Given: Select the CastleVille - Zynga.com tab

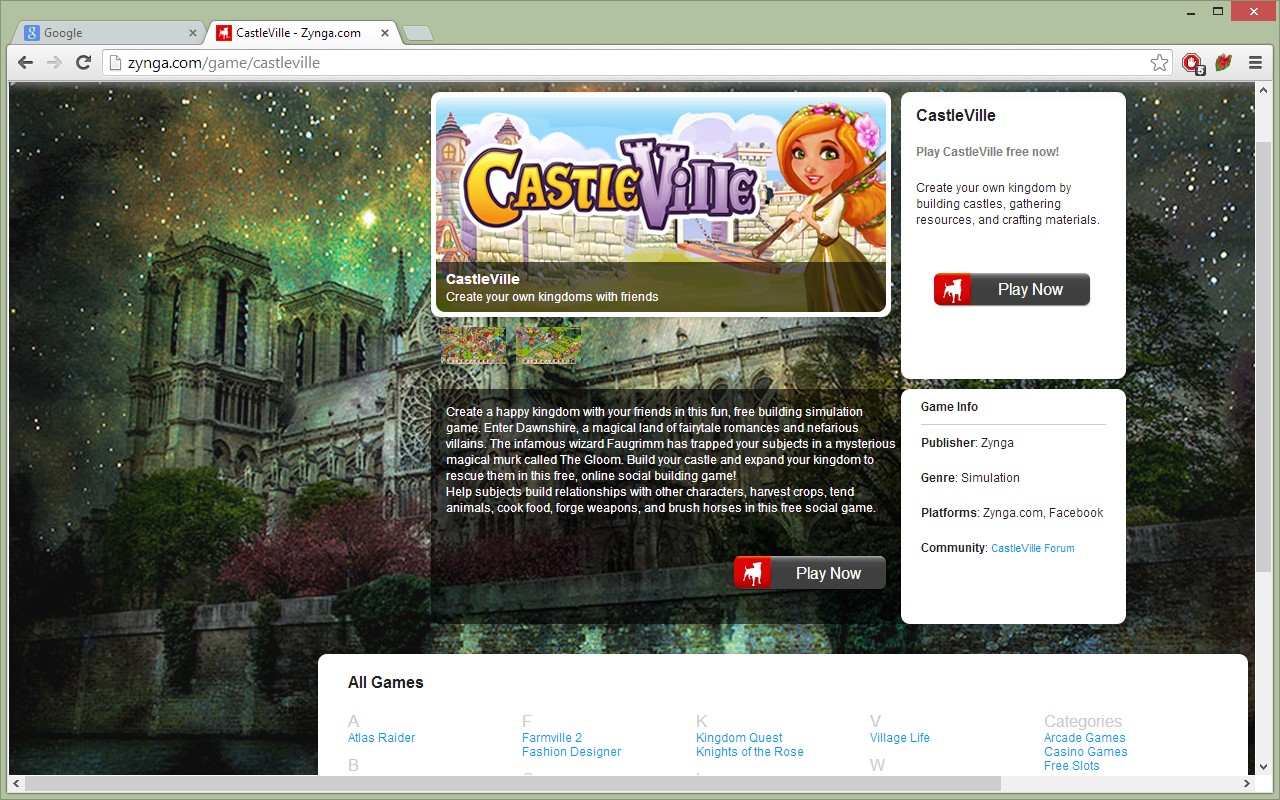Looking at the screenshot, I should [300, 33].
